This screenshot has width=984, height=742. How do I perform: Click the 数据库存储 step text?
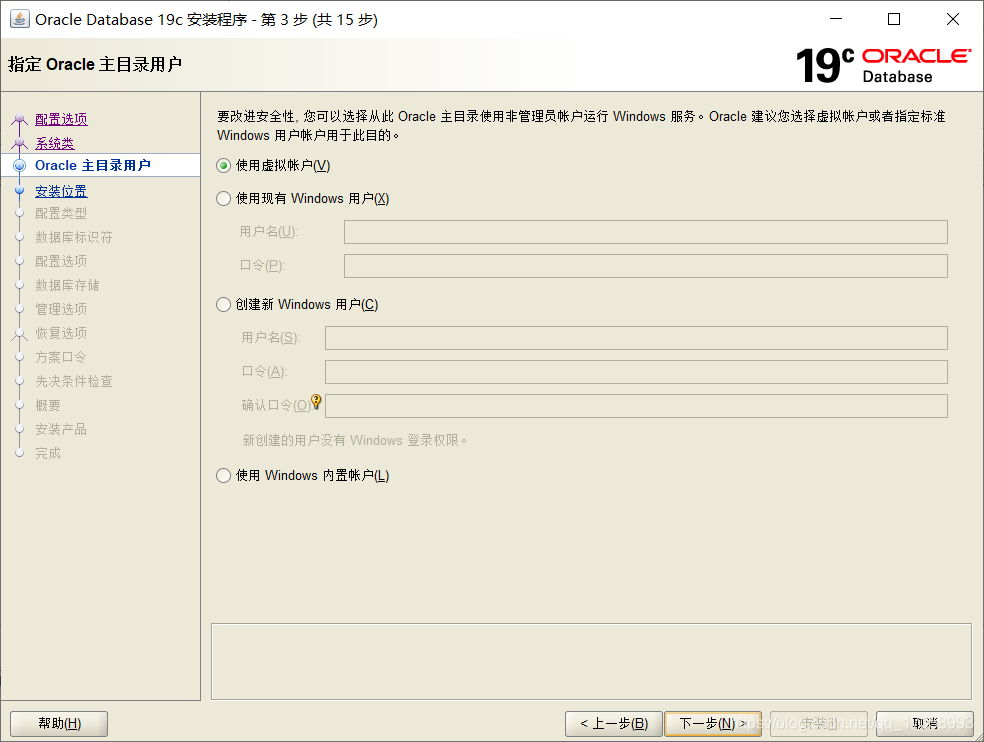coord(67,286)
